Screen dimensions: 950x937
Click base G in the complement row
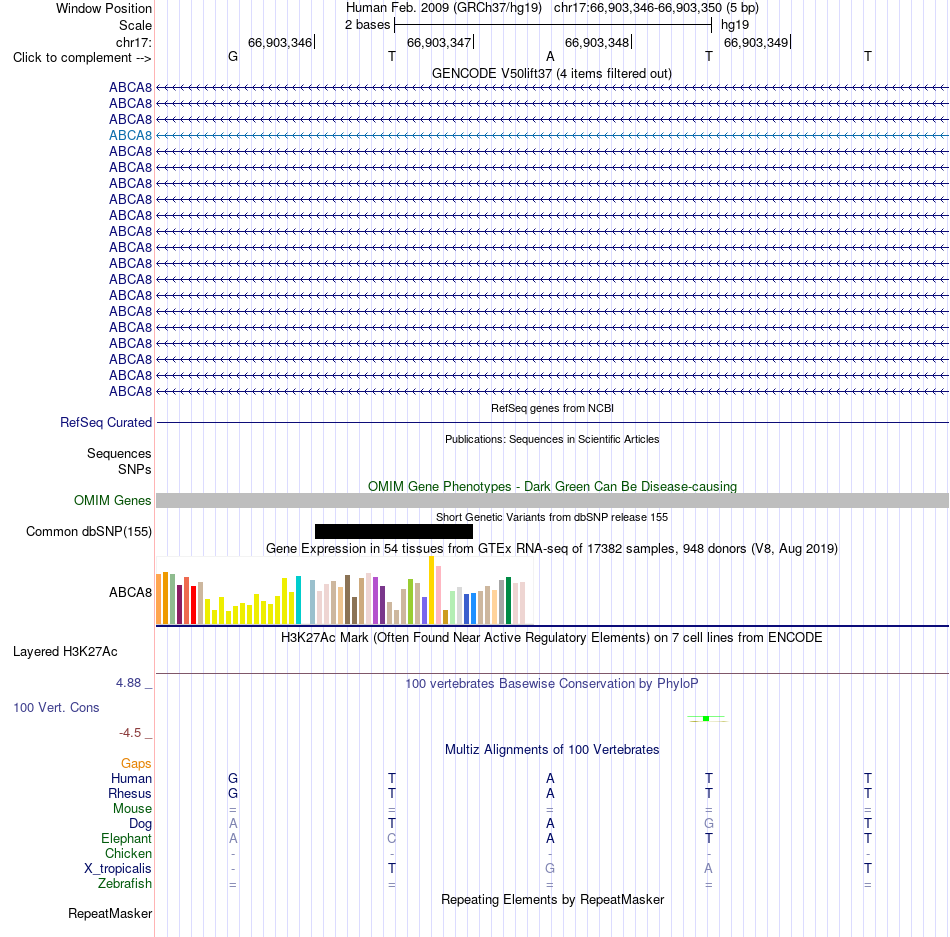point(233,56)
